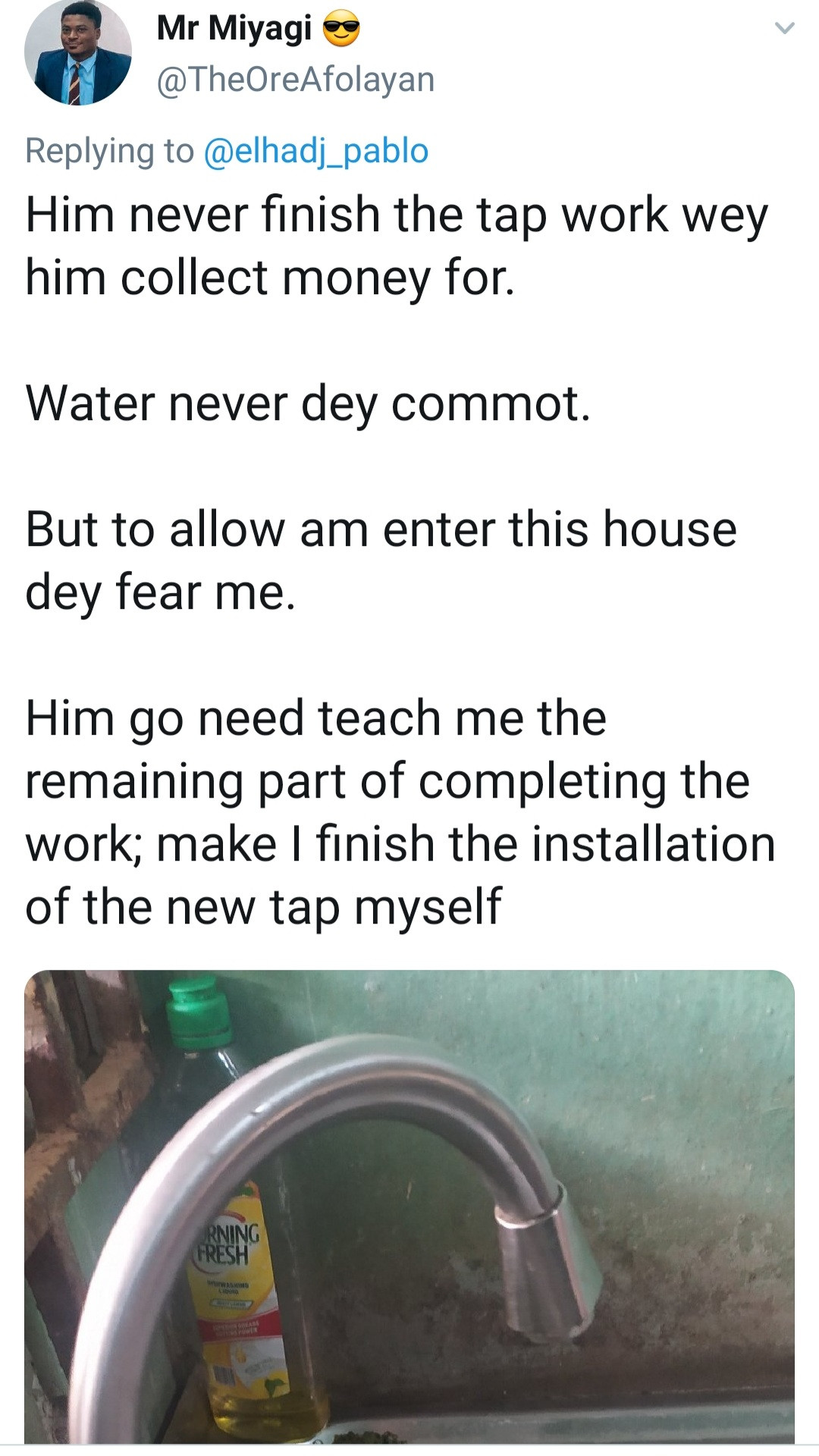Click the "Water never dey commot." line
This screenshot has height=1456, width=819.
tap(308, 403)
